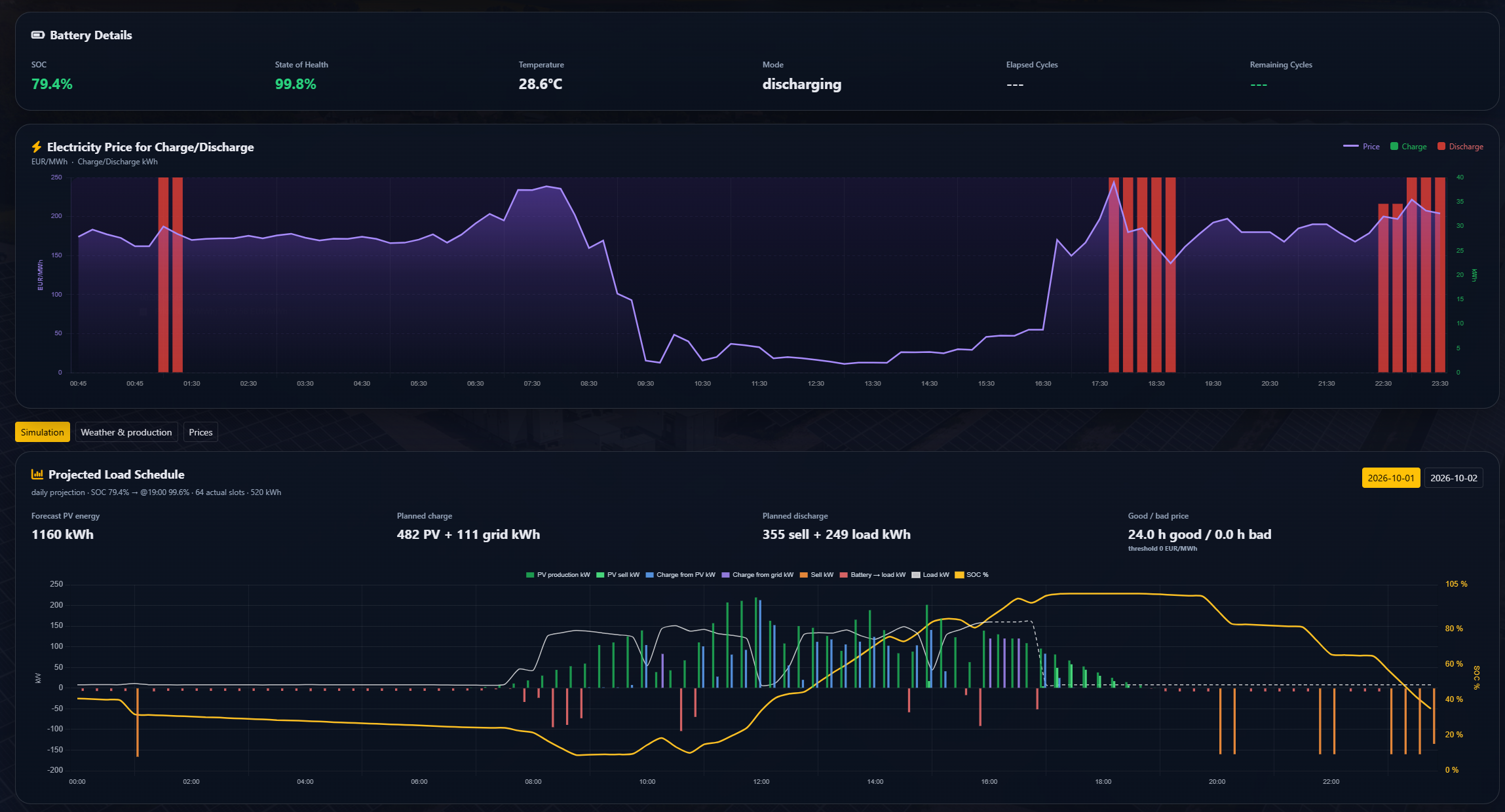Click the 17:30 label on price chart axis
Viewport: 1505px width, 812px height.
pos(1099,384)
